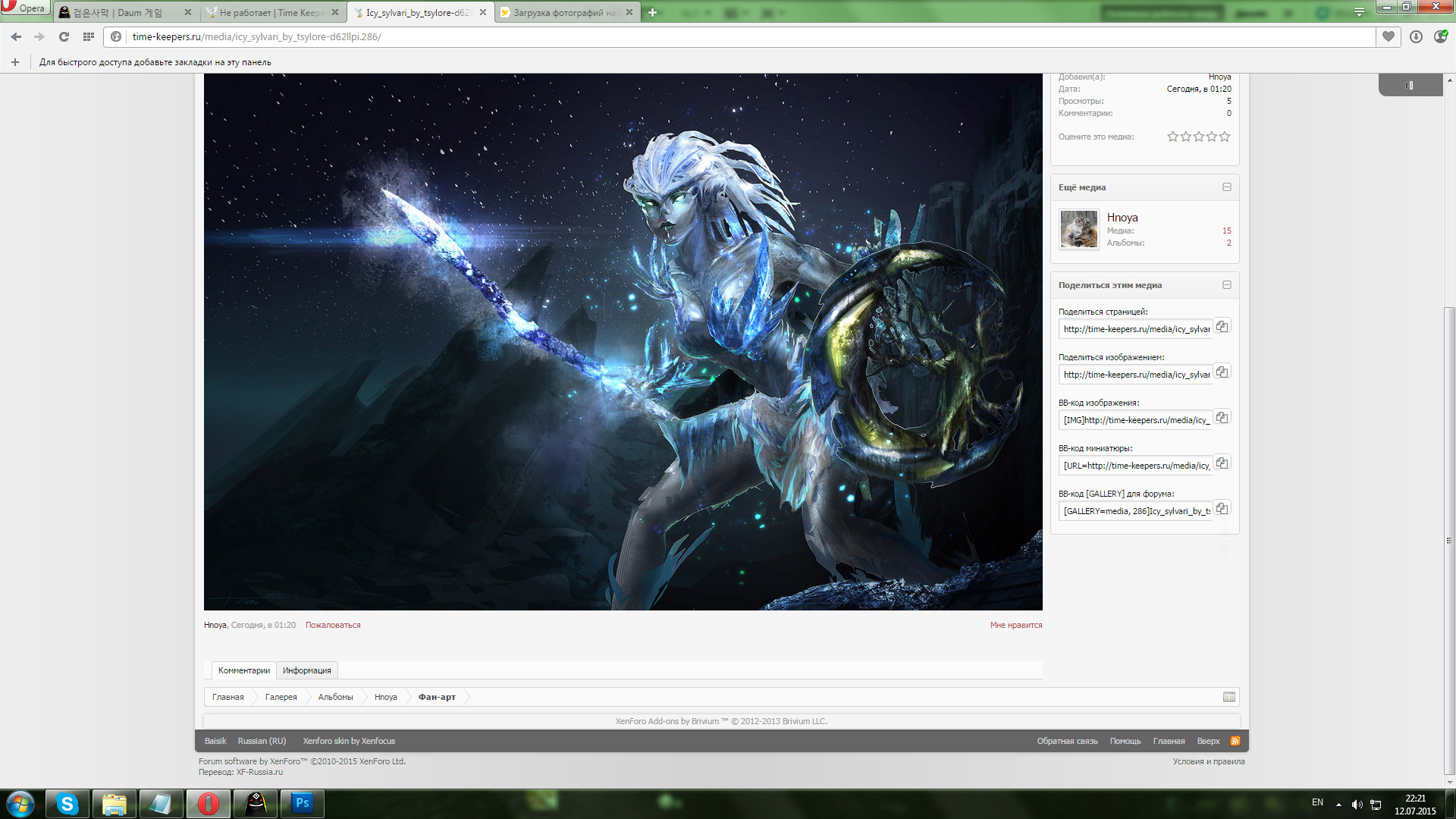Open the tab list menu icon
The image size is (1456, 819).
[x=1359, y=12]
